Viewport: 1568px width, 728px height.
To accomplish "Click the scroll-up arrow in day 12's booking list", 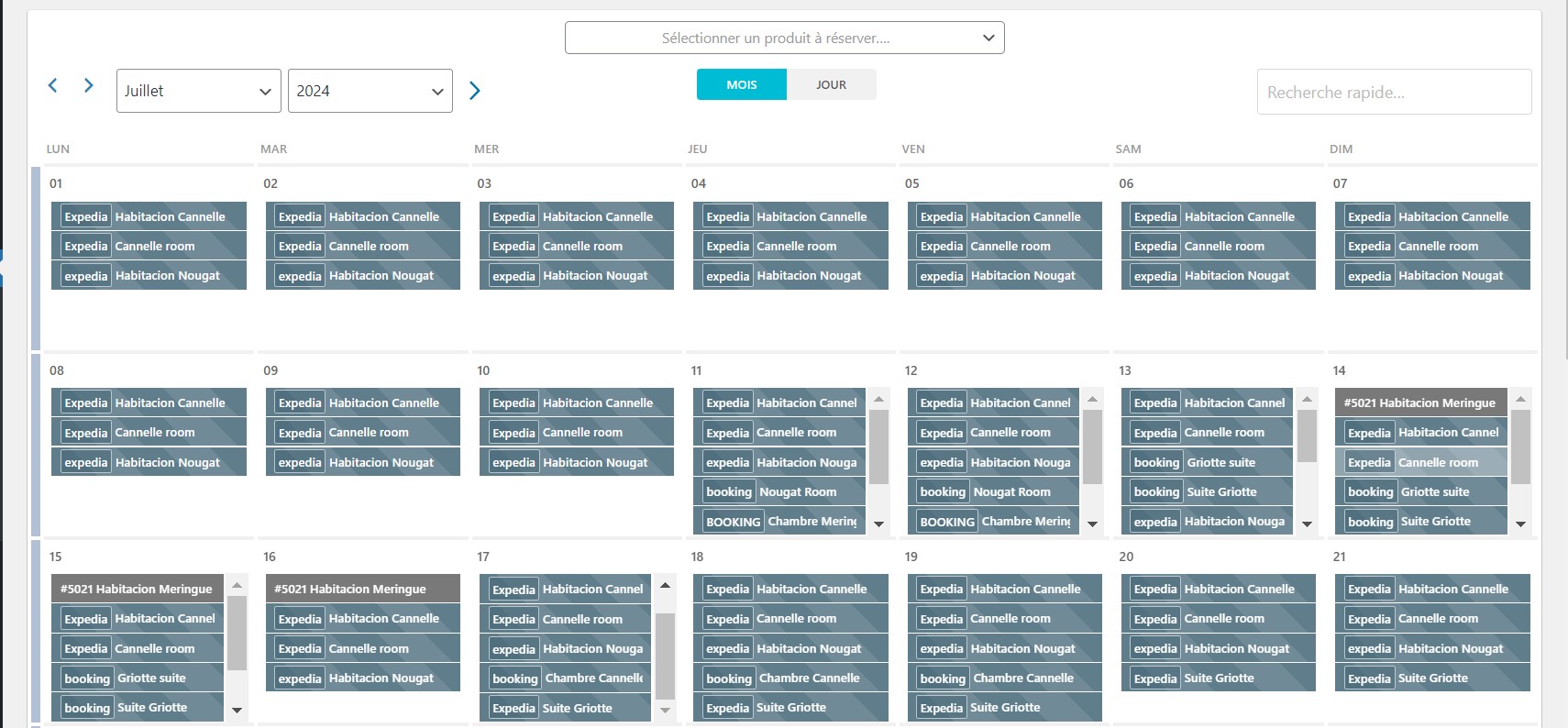I will tap(1092, 399).
